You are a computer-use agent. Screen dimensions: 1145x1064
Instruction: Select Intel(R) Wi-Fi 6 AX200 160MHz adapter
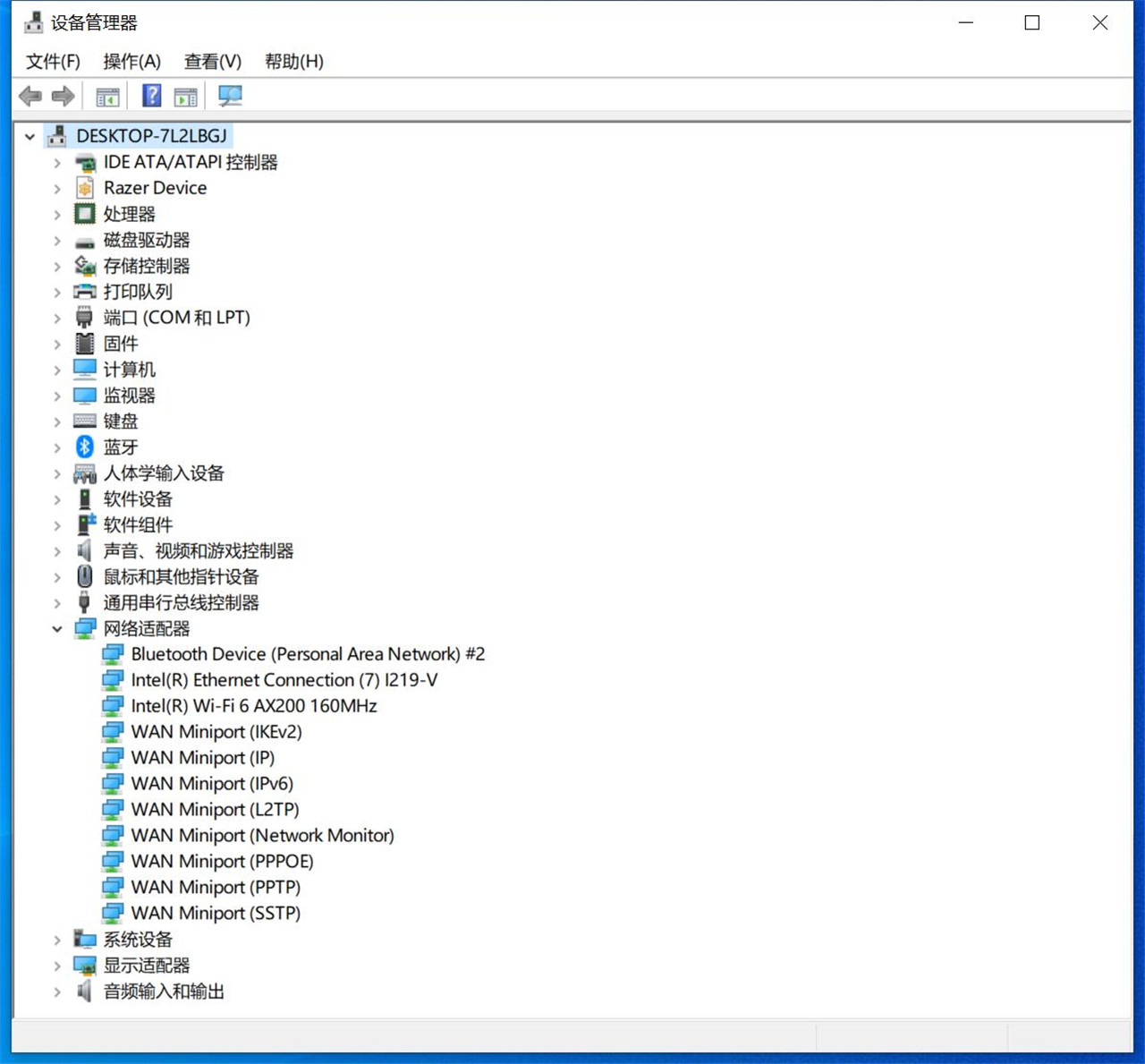(x=253, y=706)
